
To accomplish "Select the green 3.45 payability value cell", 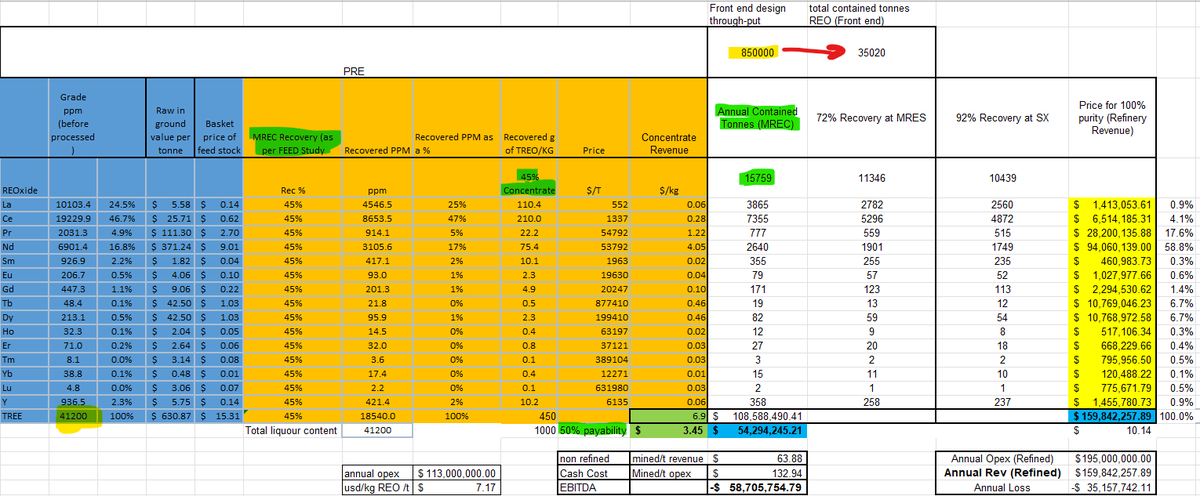I will [x=670, y=430].
